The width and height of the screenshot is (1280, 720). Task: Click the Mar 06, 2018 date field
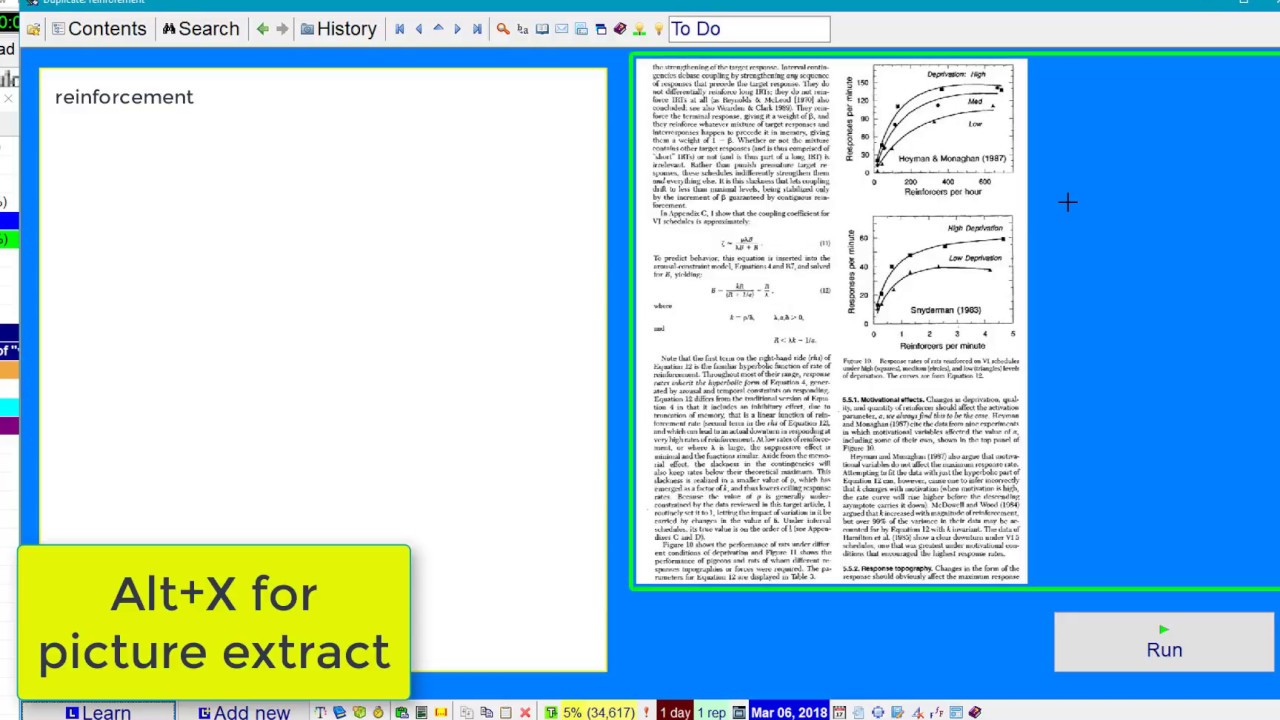pos(788,712)
